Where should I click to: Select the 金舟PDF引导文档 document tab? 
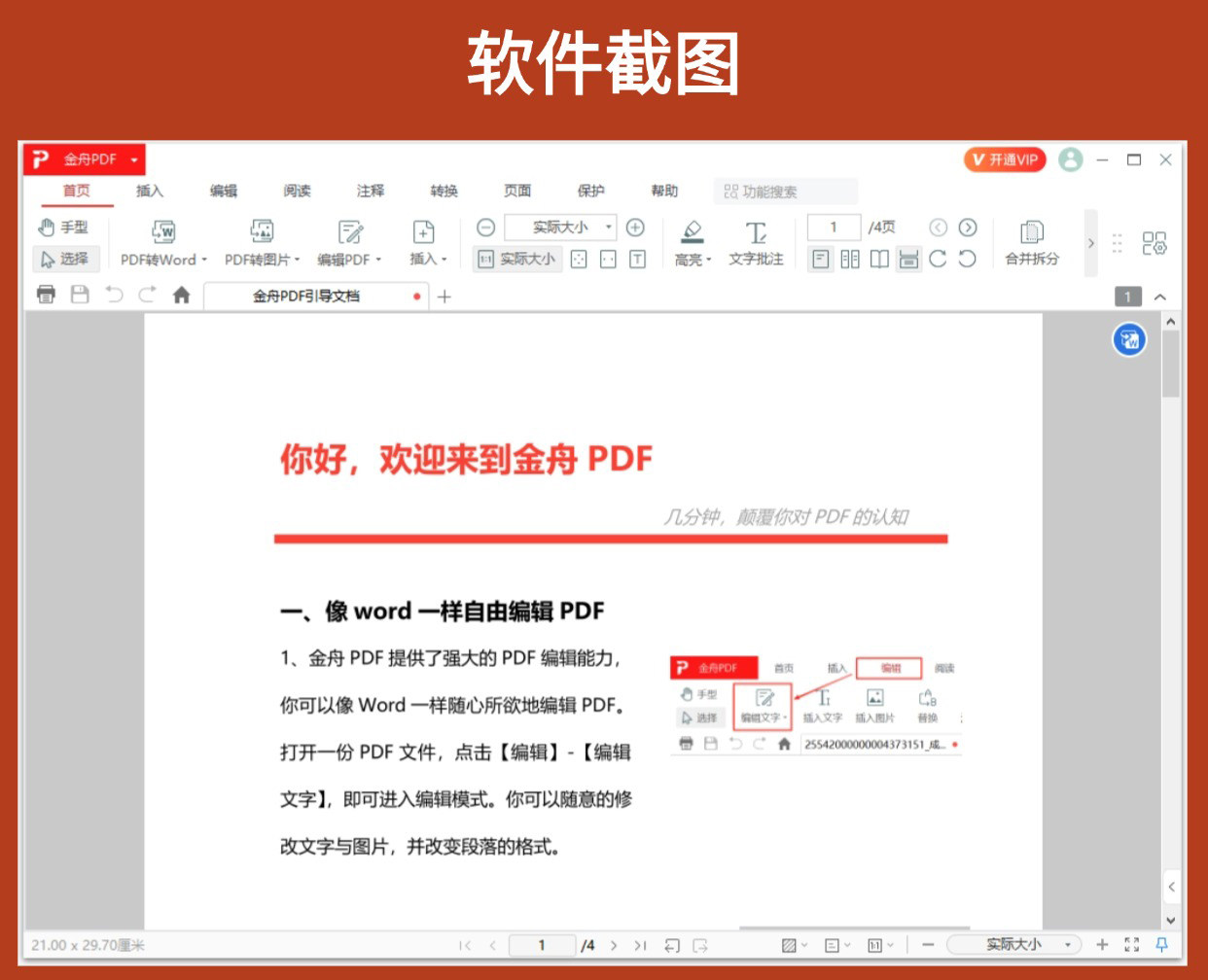[316, 296]
